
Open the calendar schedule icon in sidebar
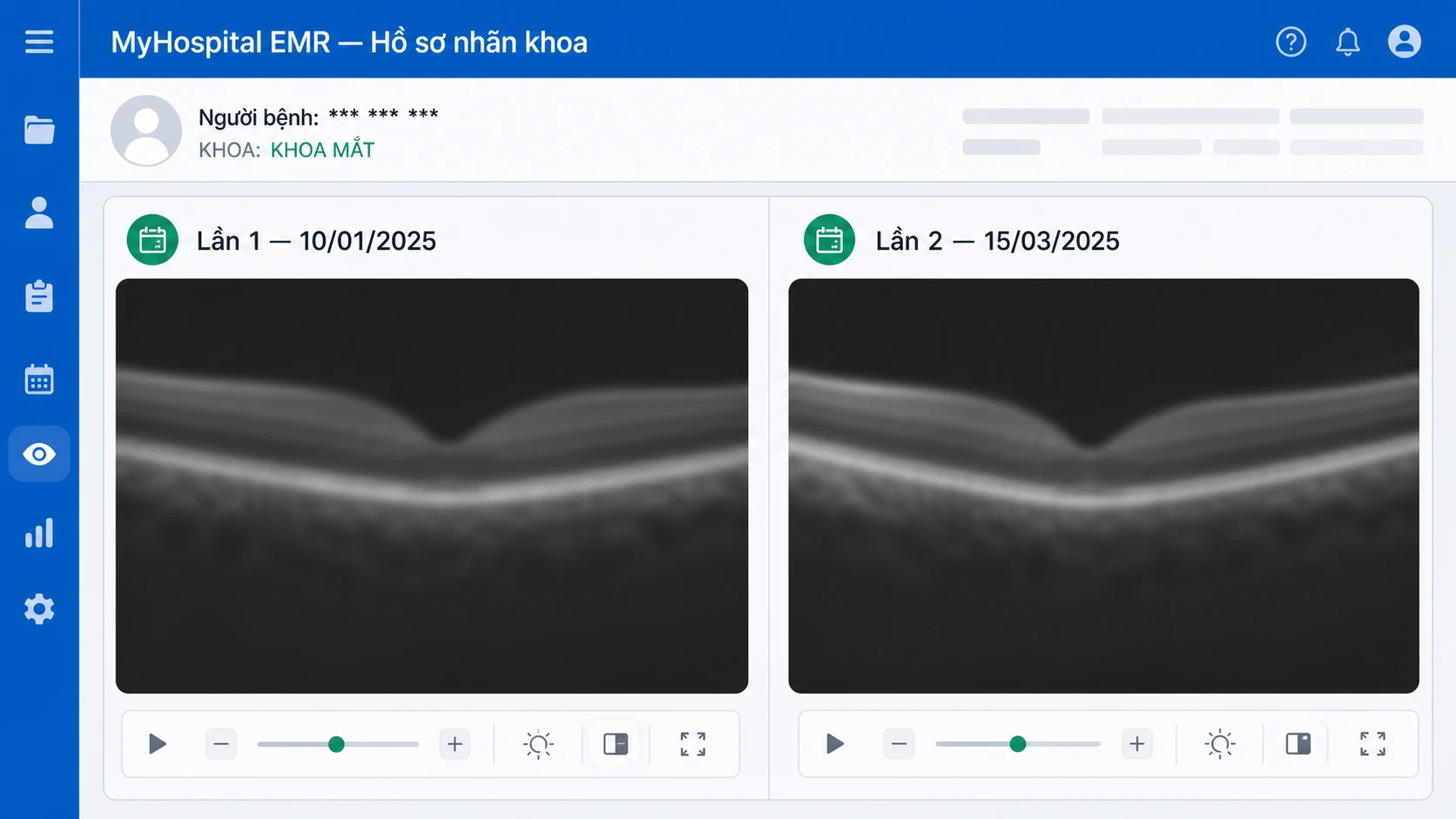[39, 379]
